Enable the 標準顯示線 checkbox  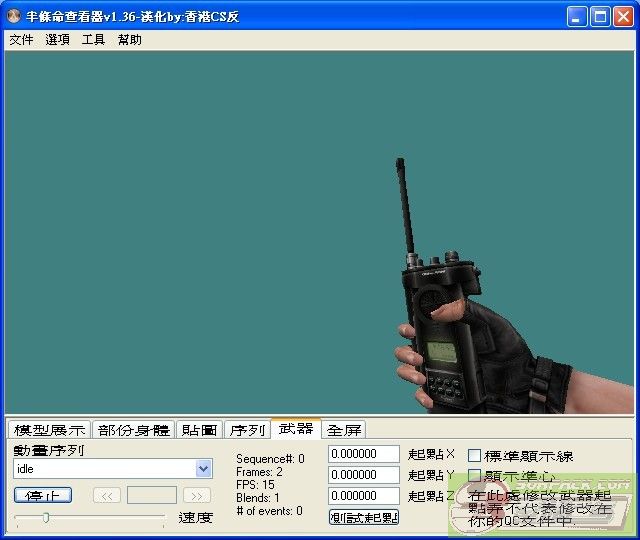474,456
